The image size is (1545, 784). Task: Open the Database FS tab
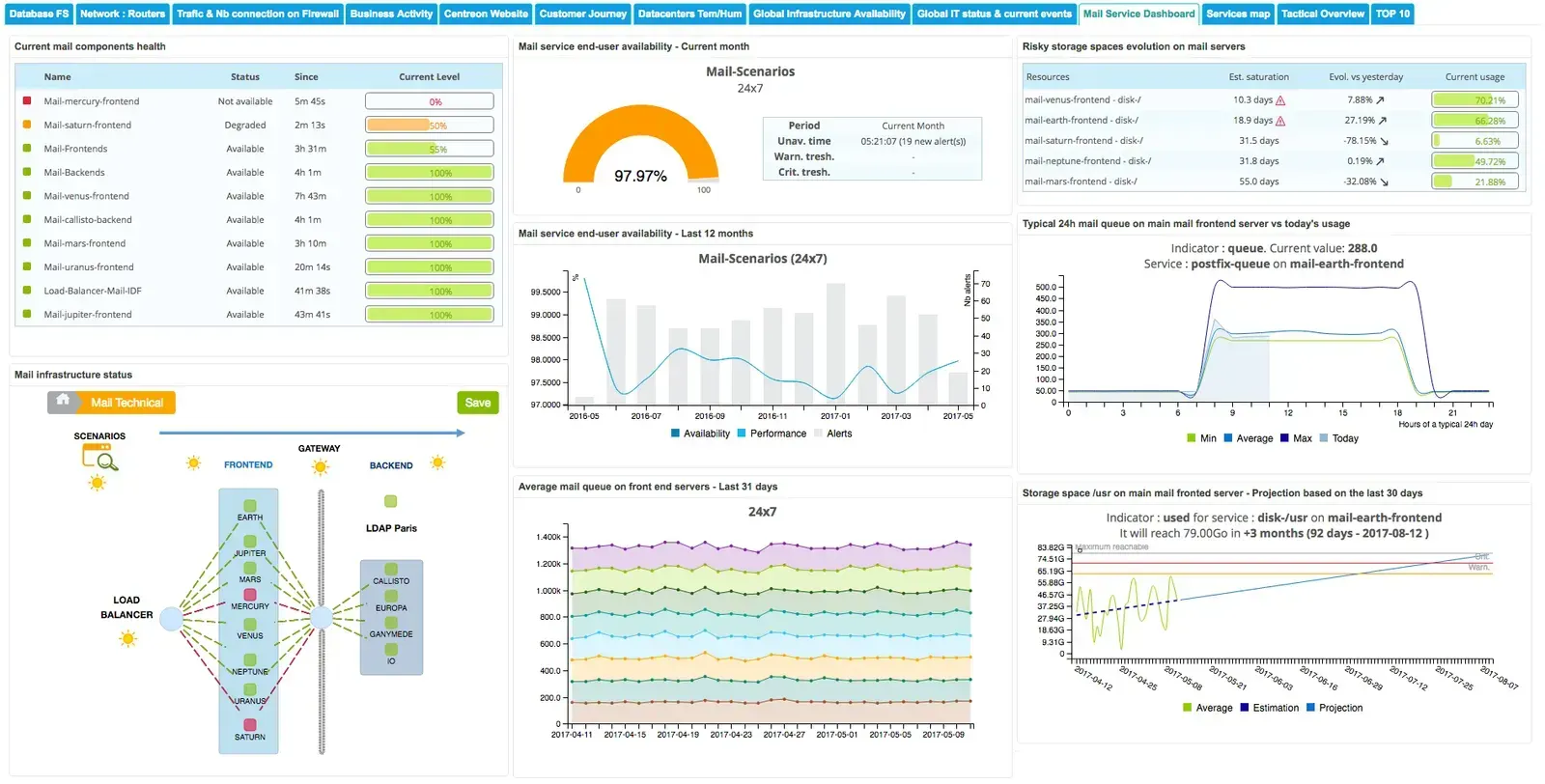coord(39,14)
